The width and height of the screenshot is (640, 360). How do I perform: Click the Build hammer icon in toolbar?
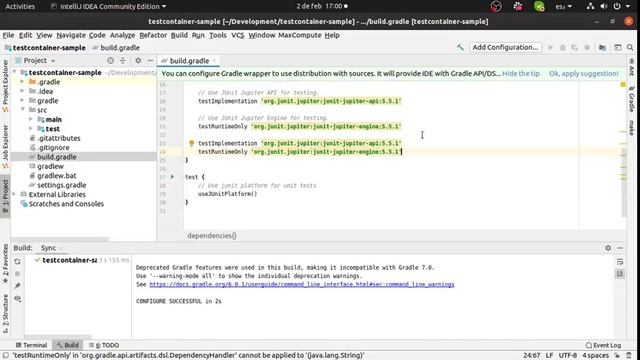point(460,47)
